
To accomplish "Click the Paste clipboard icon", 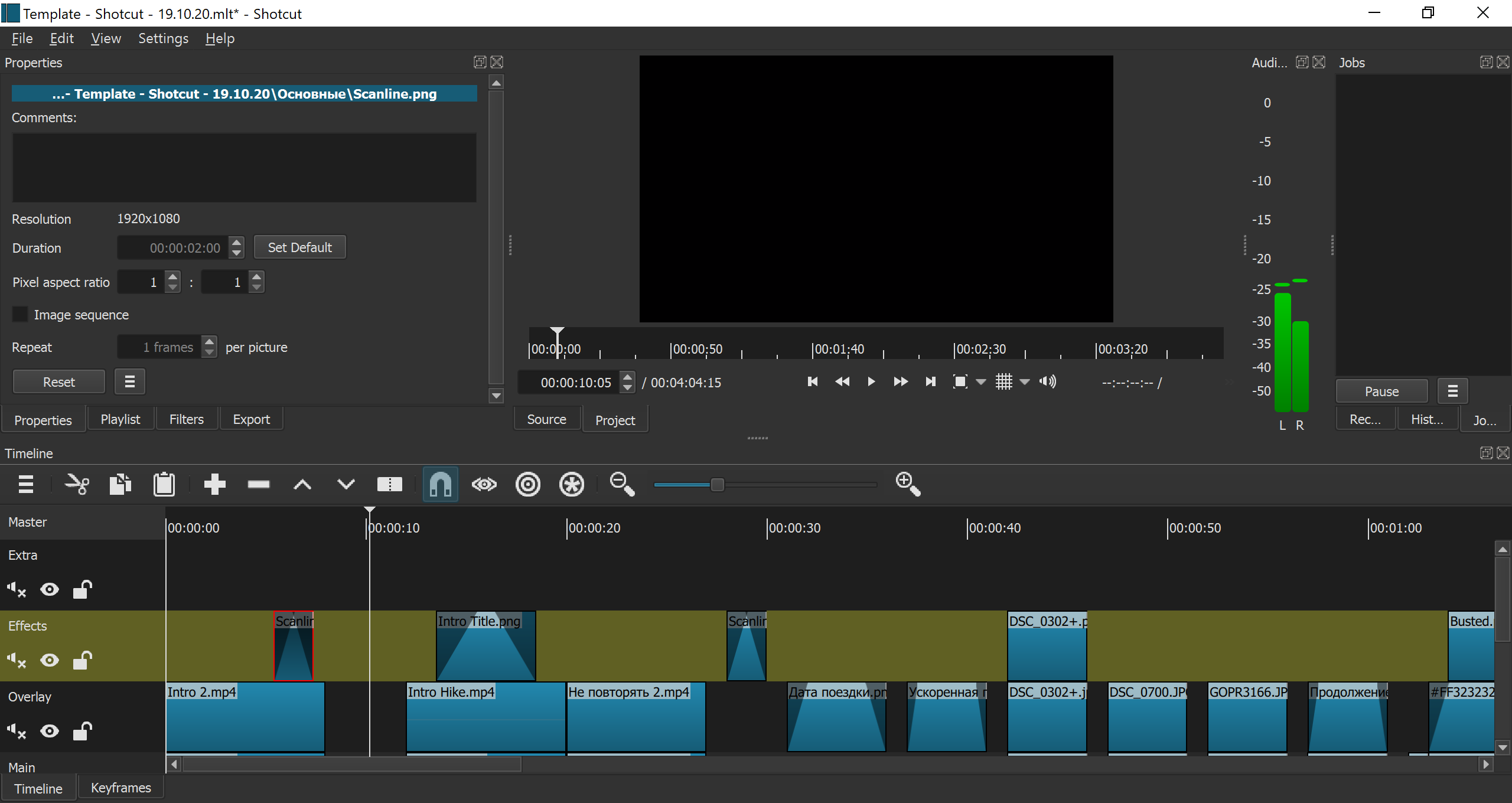I will point(164,485).
